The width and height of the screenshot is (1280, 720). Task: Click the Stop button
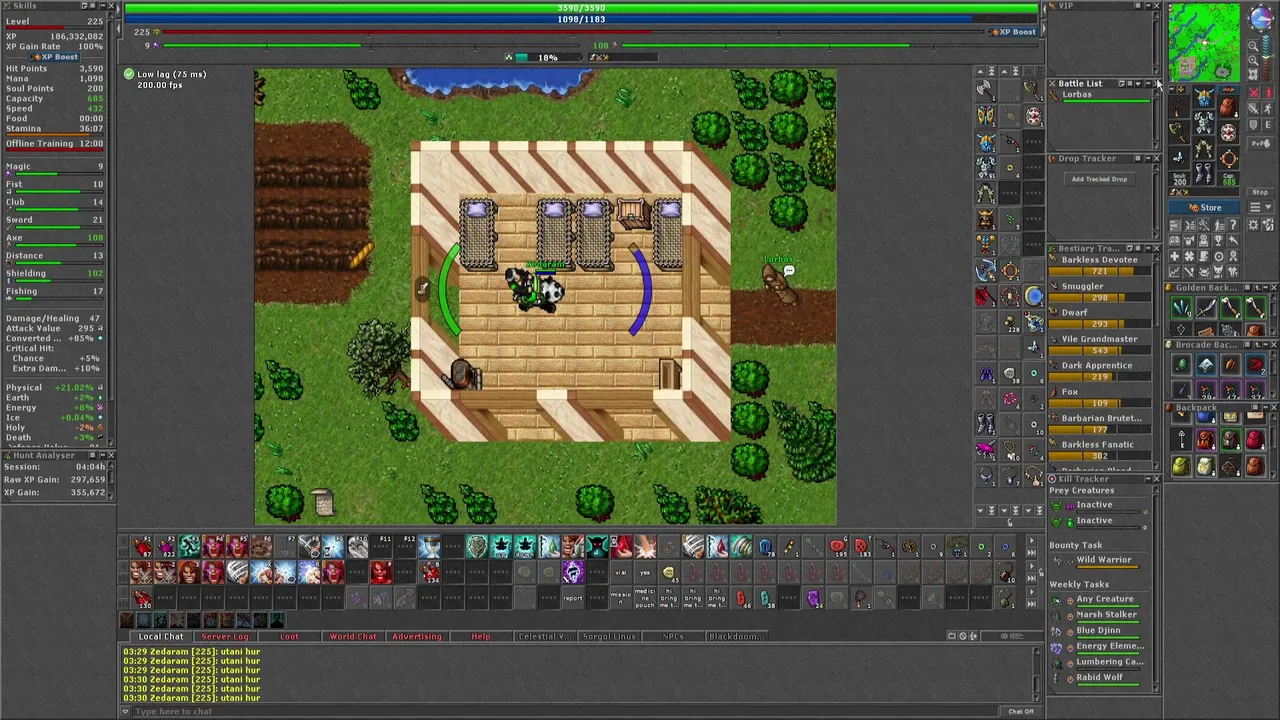pos(1260,192)
